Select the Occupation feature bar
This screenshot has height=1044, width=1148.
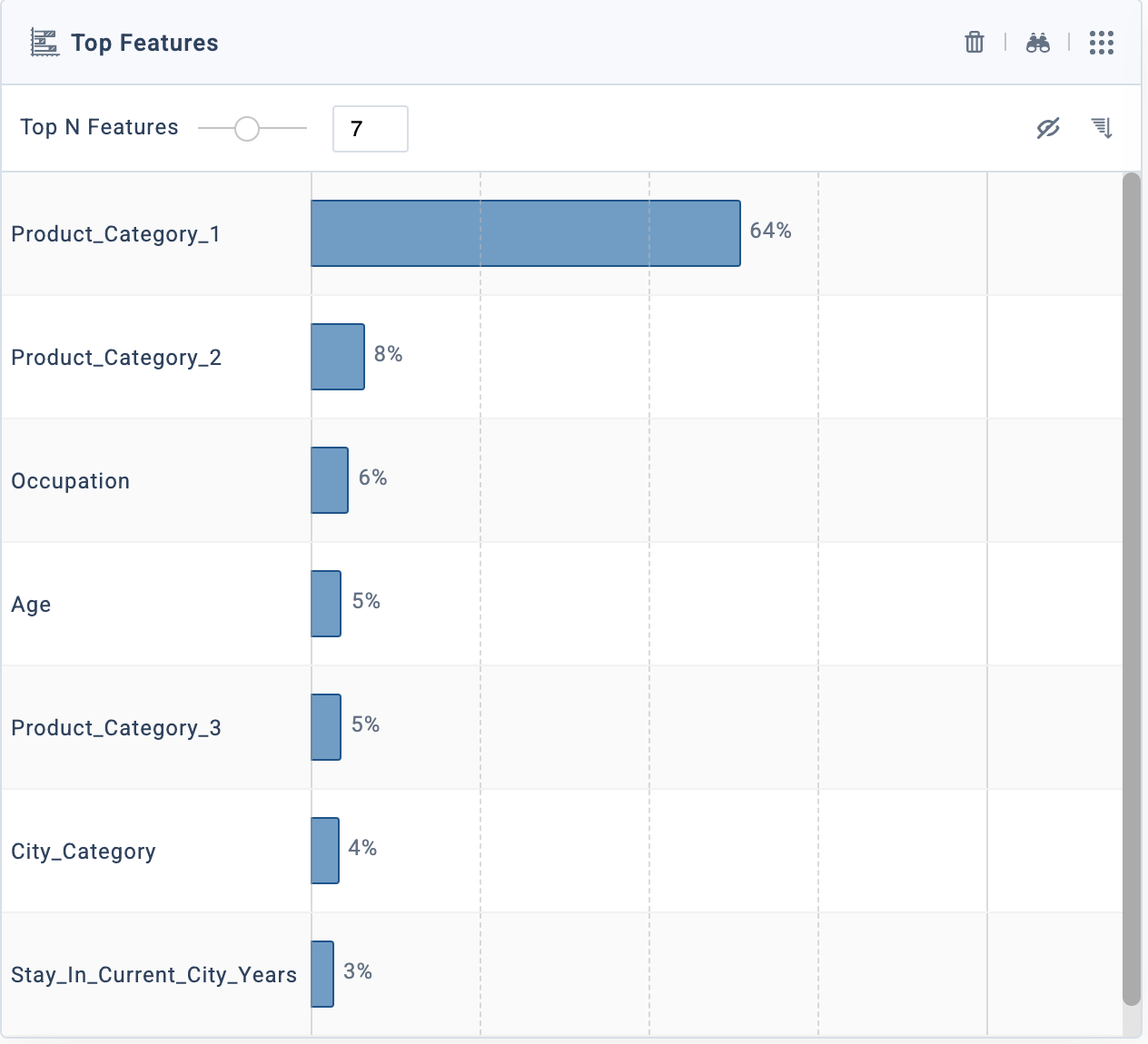(330, 480)
